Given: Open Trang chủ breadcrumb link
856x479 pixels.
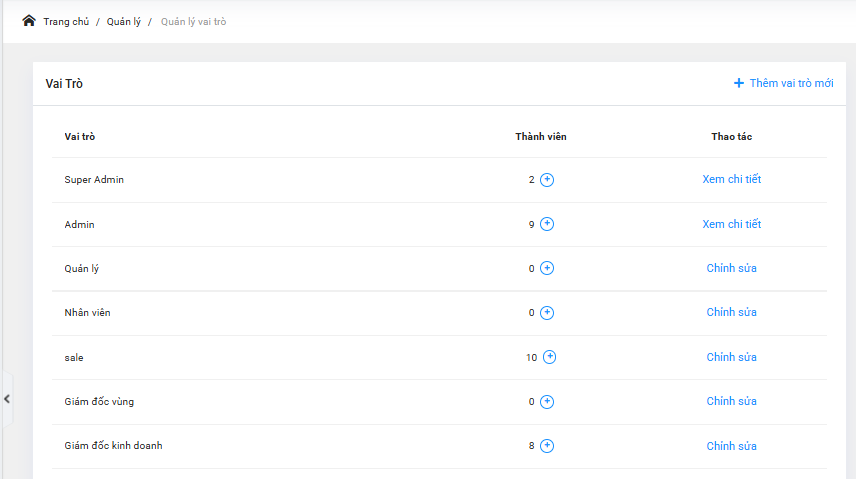Looking at the screenshot, I should pos(66,21).
